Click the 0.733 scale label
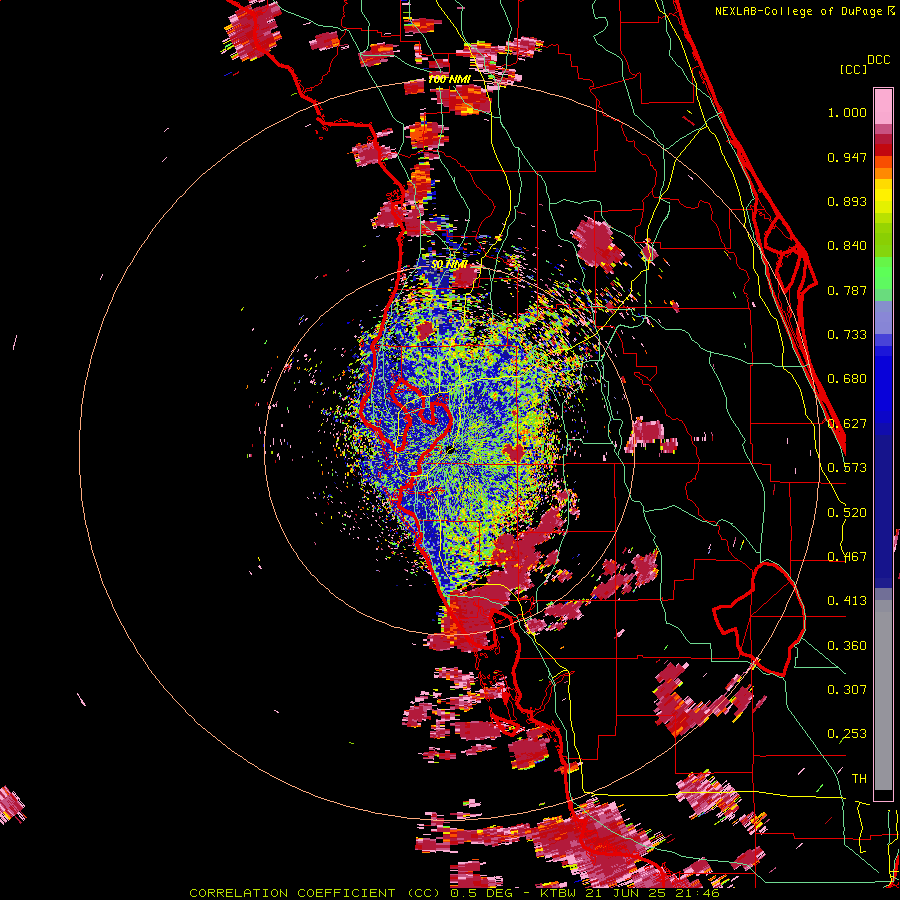Image resolution: width=900 pixels, height=900 pixels. click(x=847, y=335)
